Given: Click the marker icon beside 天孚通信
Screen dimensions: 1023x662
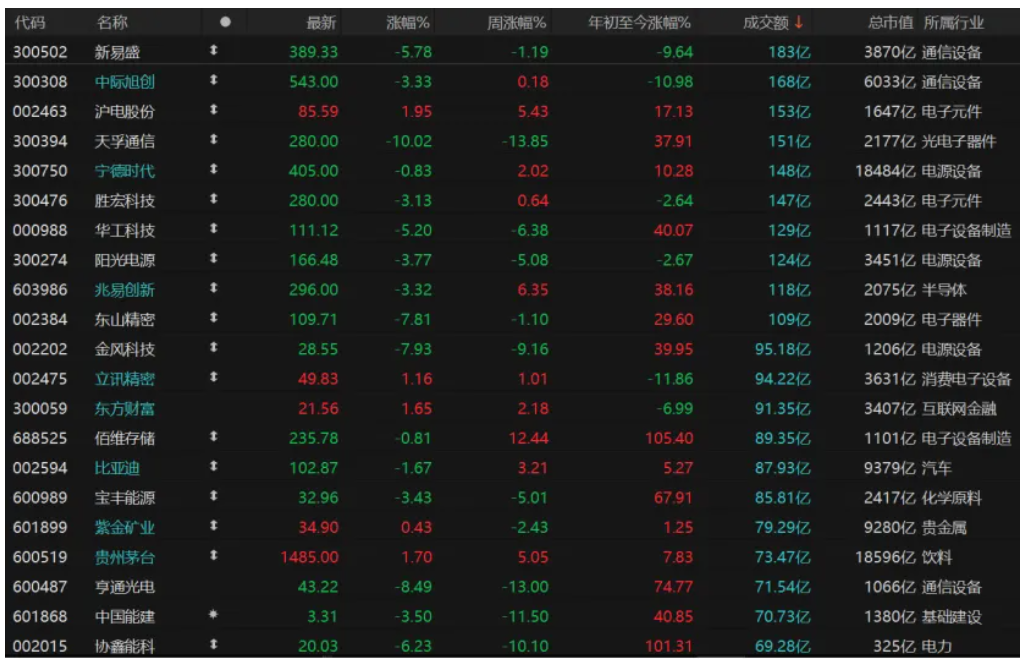Looking at the screenshot, I should 212,141.
